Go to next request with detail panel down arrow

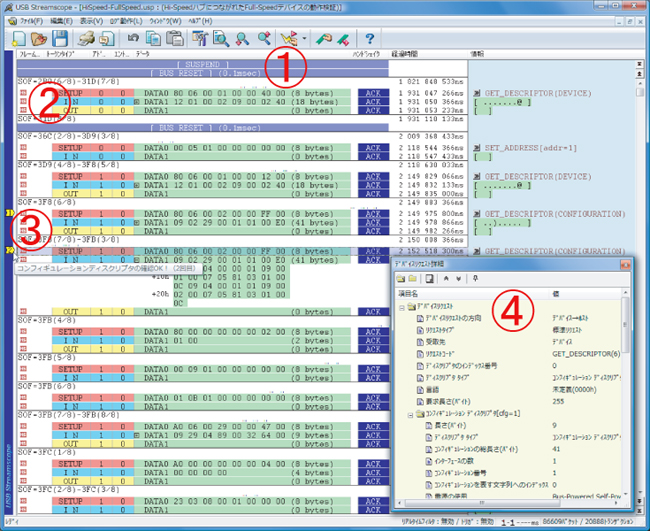[x=458, y=279]
